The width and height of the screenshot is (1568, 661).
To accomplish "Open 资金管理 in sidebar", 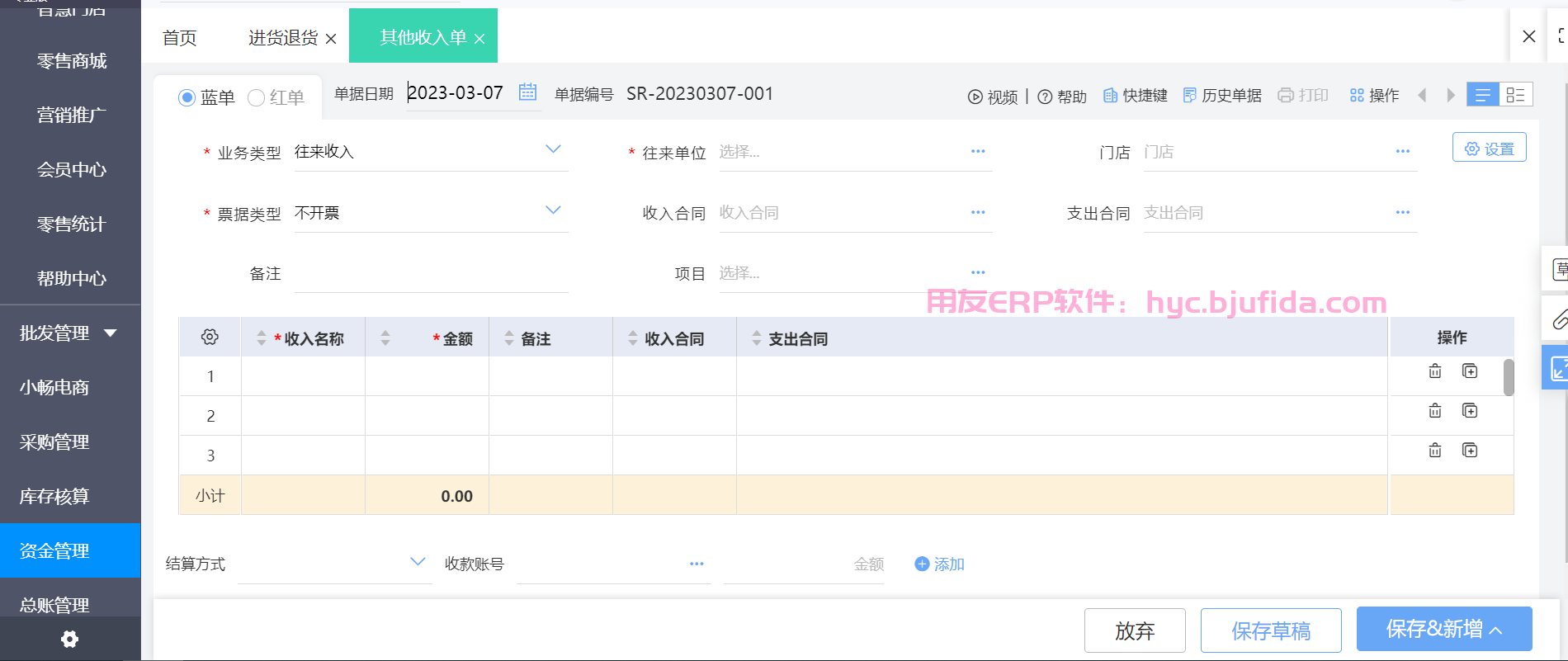I will click(70, 550).
